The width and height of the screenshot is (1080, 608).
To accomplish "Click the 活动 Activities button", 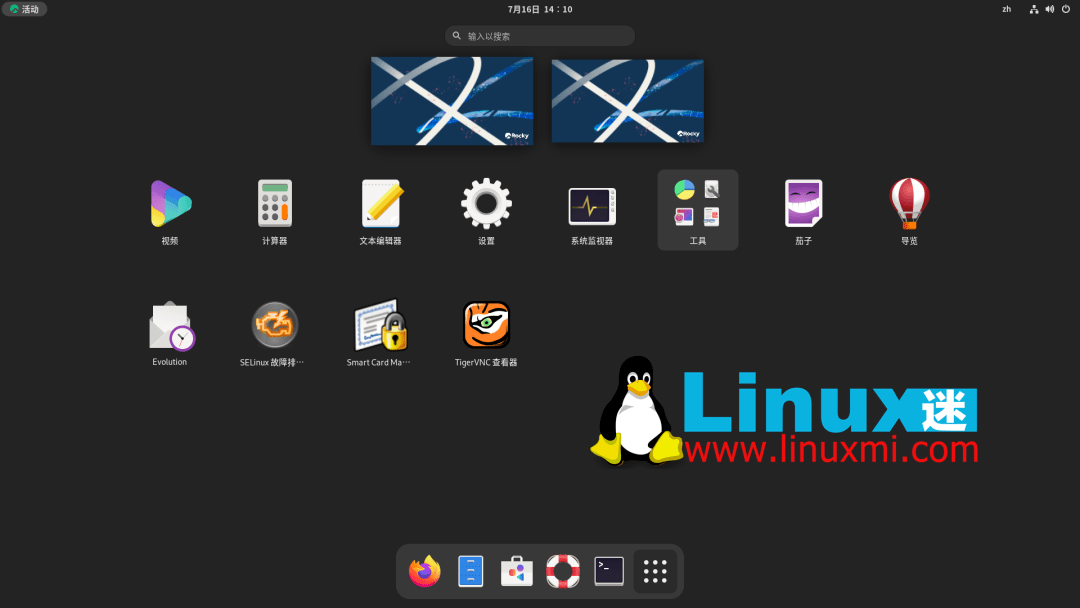I will click(x=24, y=9).
